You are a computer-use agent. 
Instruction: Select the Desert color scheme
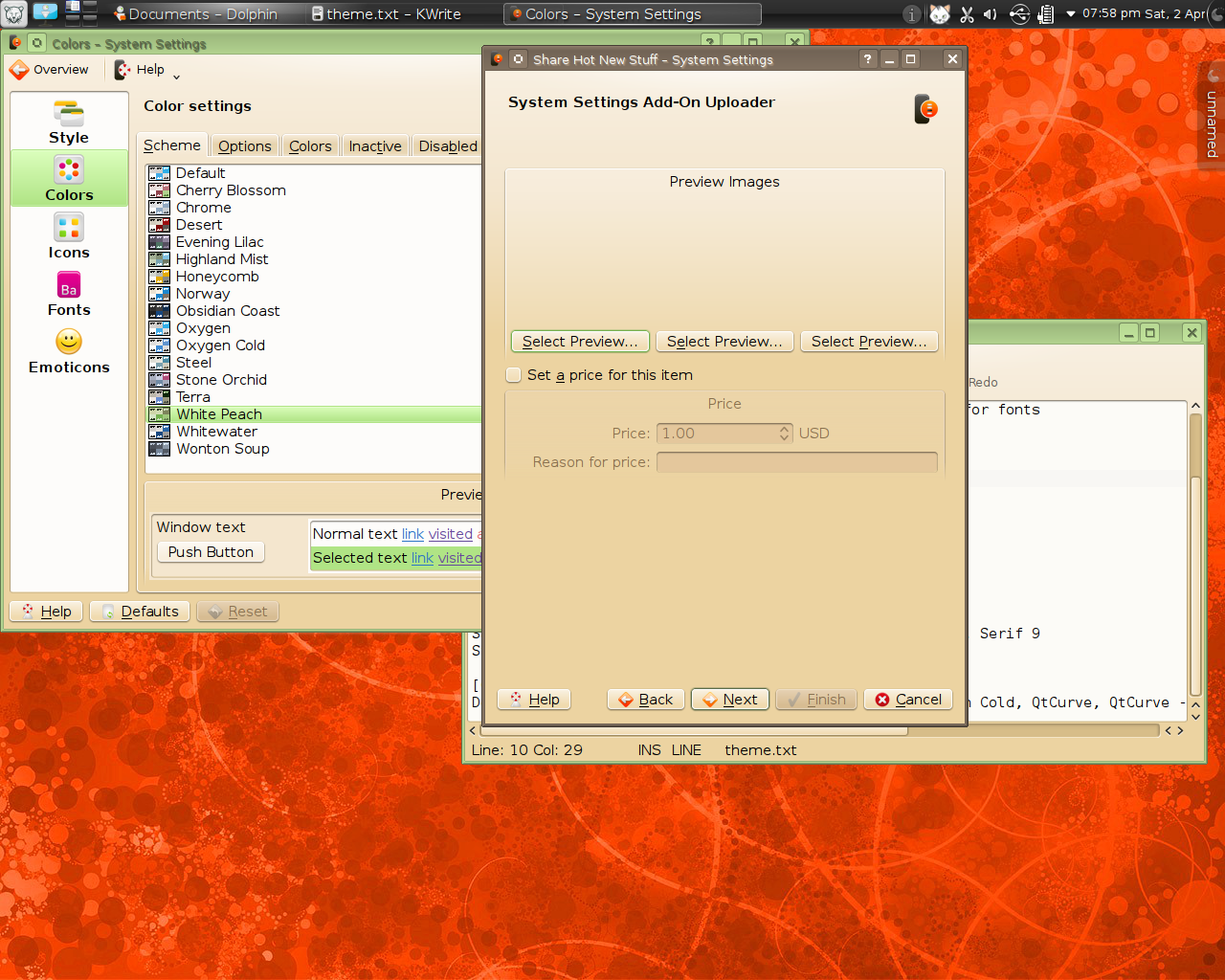coord(314,225)
